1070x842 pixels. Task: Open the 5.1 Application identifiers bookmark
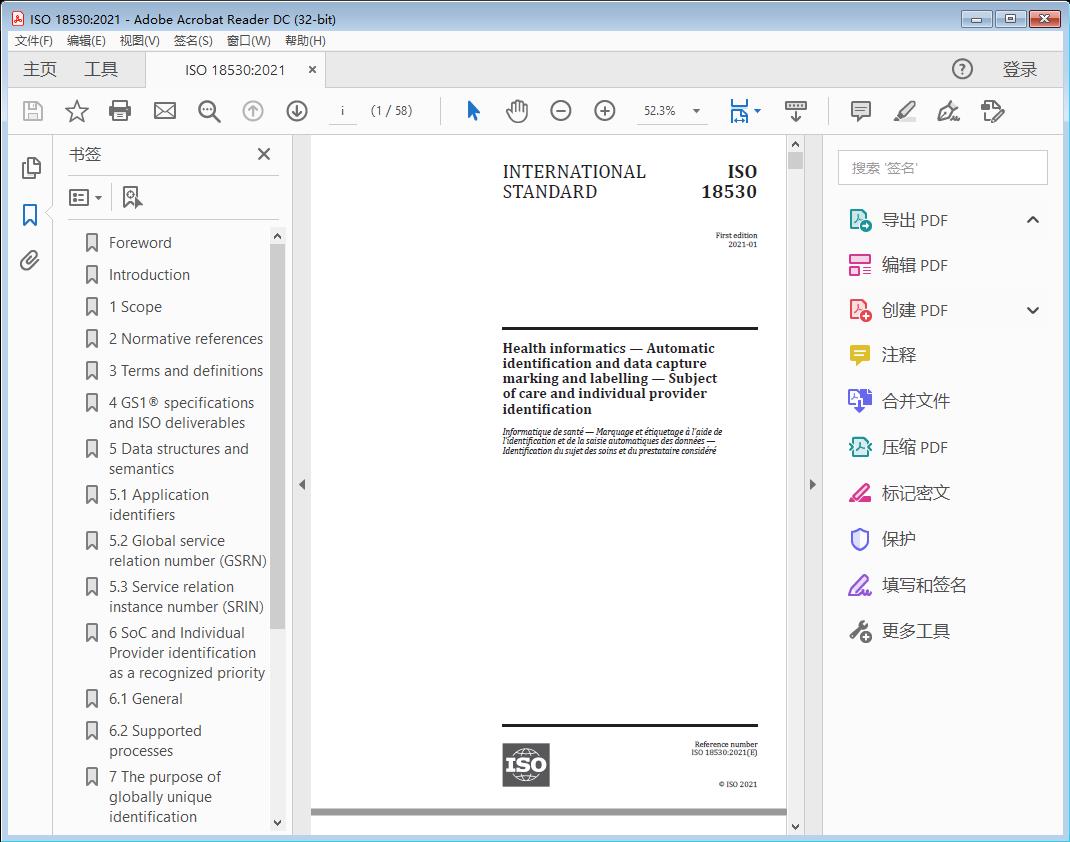click(159, 505)
